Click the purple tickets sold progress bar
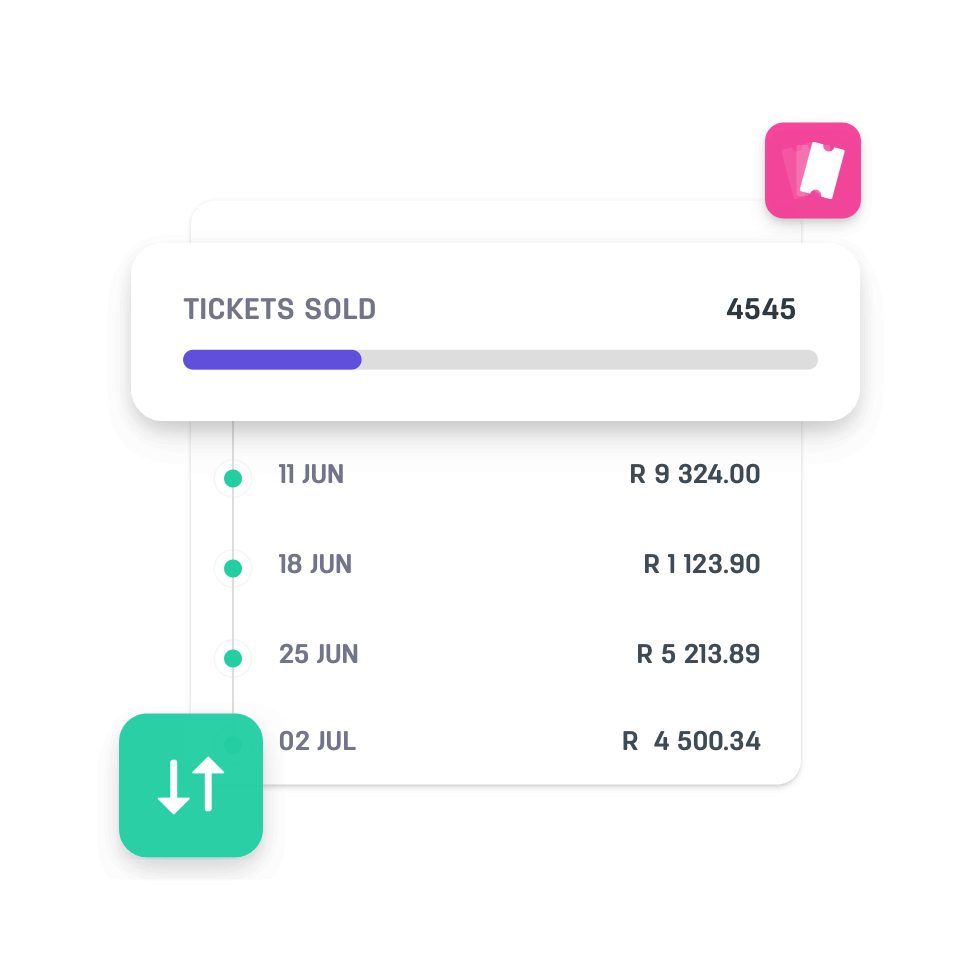980x980 pixels. click(272, 360)
